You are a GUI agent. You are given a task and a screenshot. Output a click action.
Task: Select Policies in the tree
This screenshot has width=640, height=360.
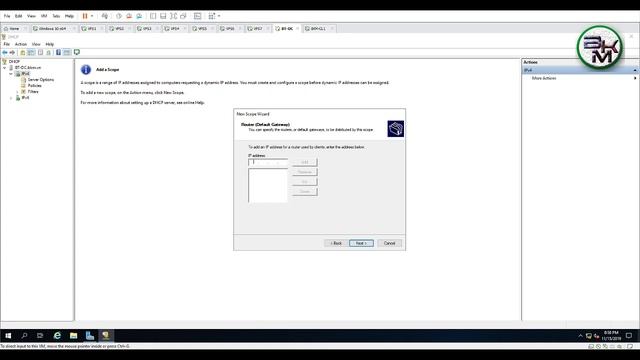point(34,86)
